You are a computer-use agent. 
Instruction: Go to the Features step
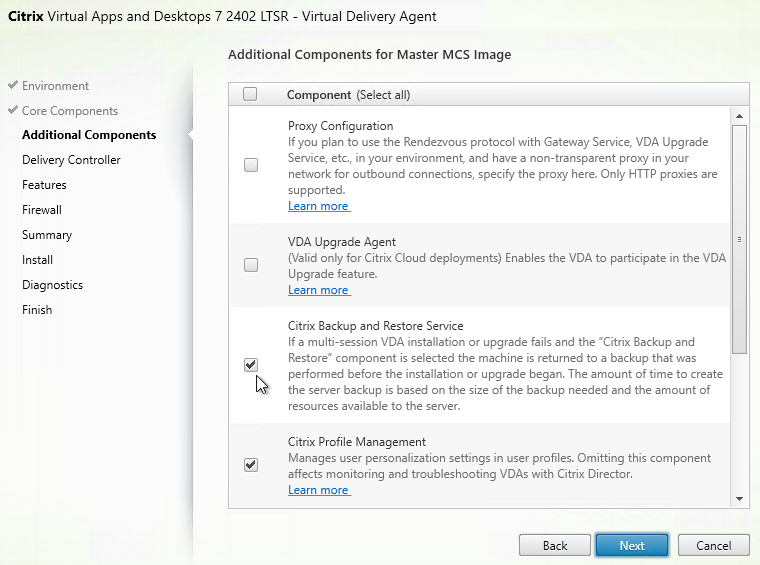point(44,185)
